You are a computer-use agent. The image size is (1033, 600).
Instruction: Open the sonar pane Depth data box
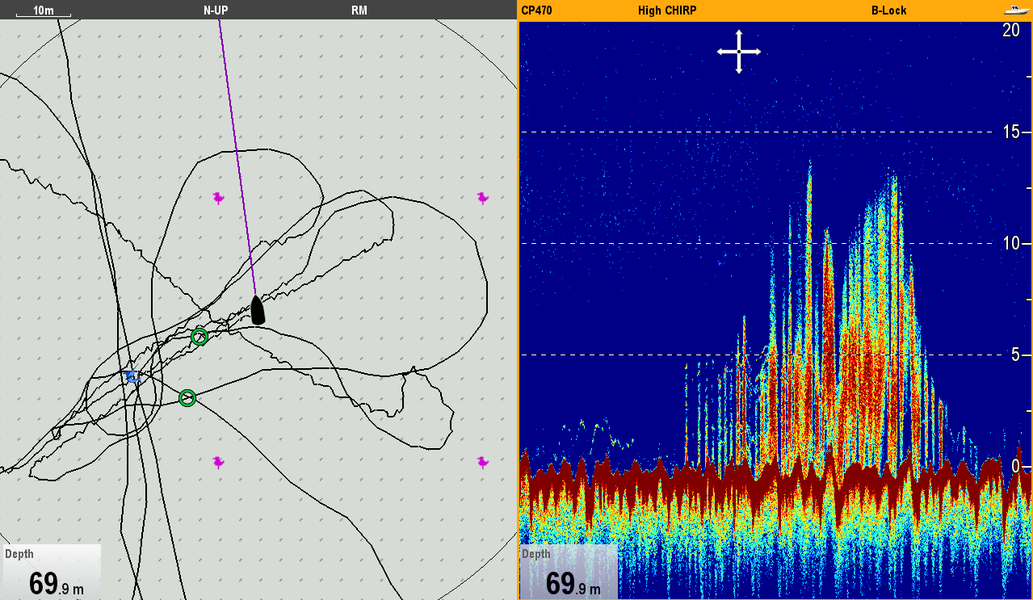(x=568, y=573)
